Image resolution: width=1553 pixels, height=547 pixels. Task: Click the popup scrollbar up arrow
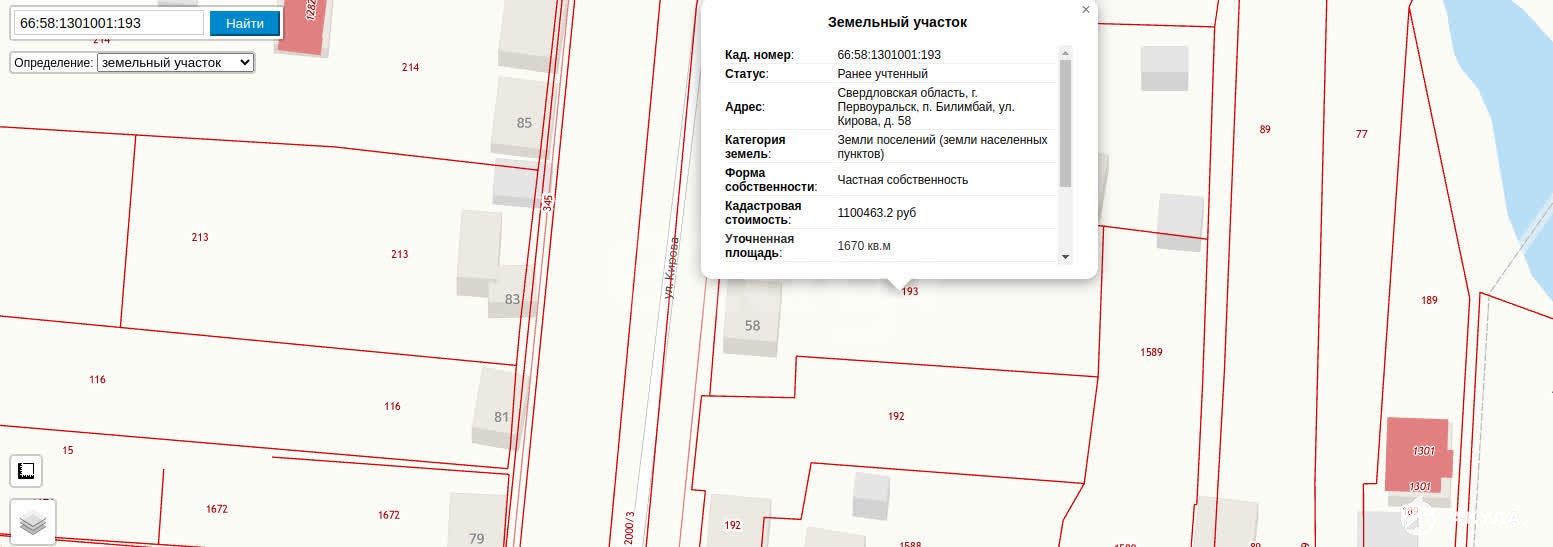[x=1065, y=53]
